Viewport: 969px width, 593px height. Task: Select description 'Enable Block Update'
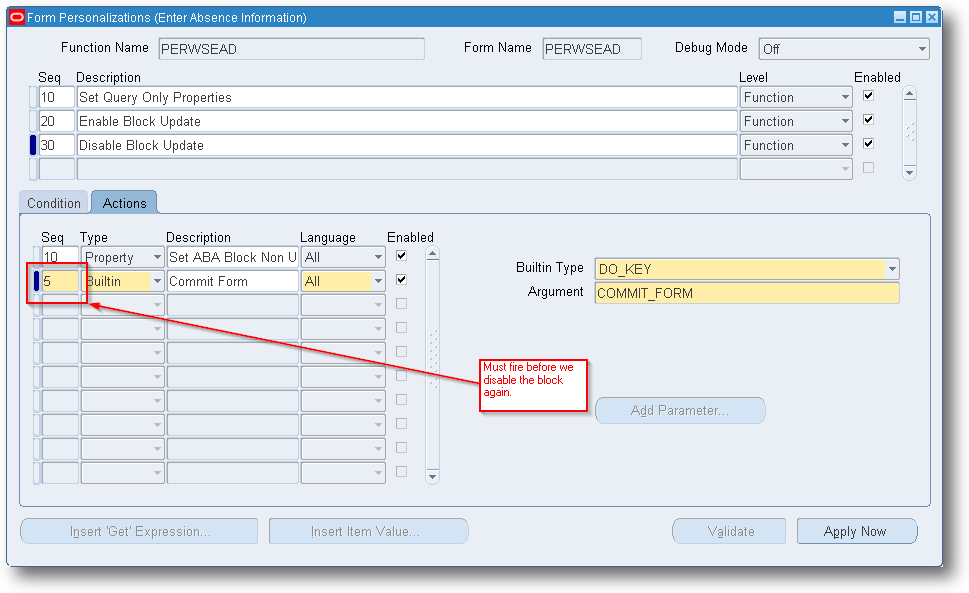coord(407,121)
